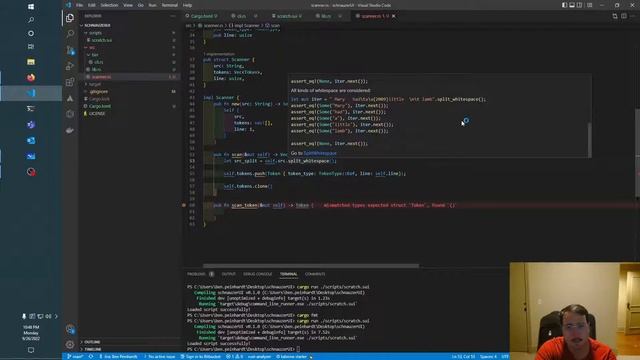Open Explorer panel ellipsis menu

tap(173, 16)
